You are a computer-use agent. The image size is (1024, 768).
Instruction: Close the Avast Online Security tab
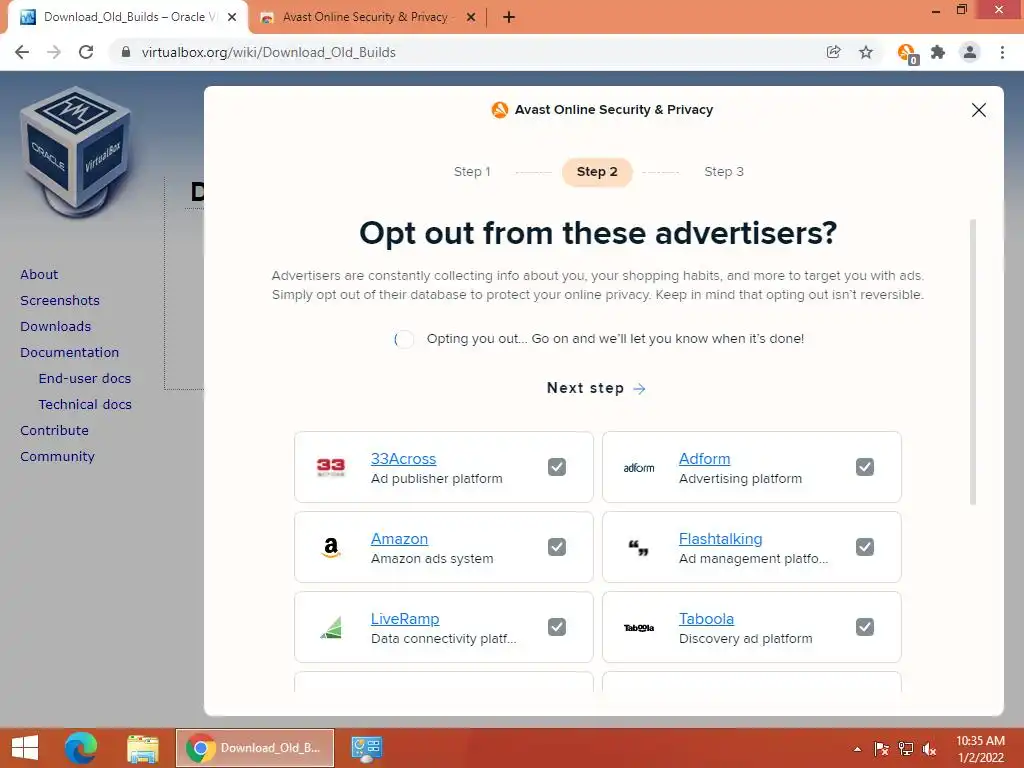coord(471,18)
